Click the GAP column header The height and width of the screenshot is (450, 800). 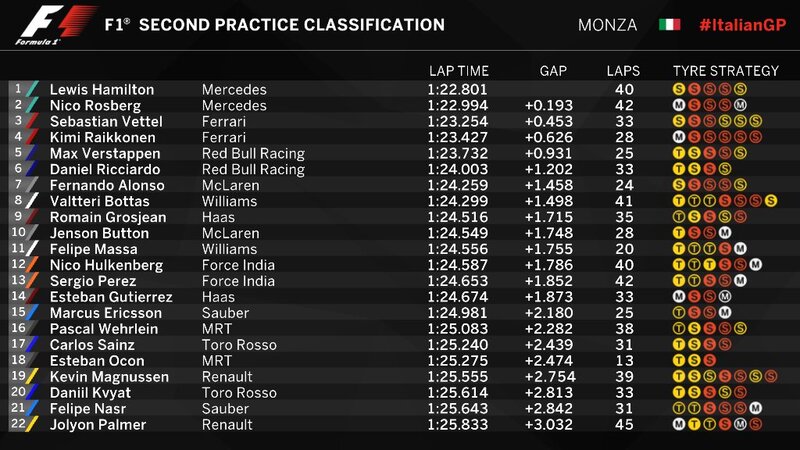click(x=553, y=71)
